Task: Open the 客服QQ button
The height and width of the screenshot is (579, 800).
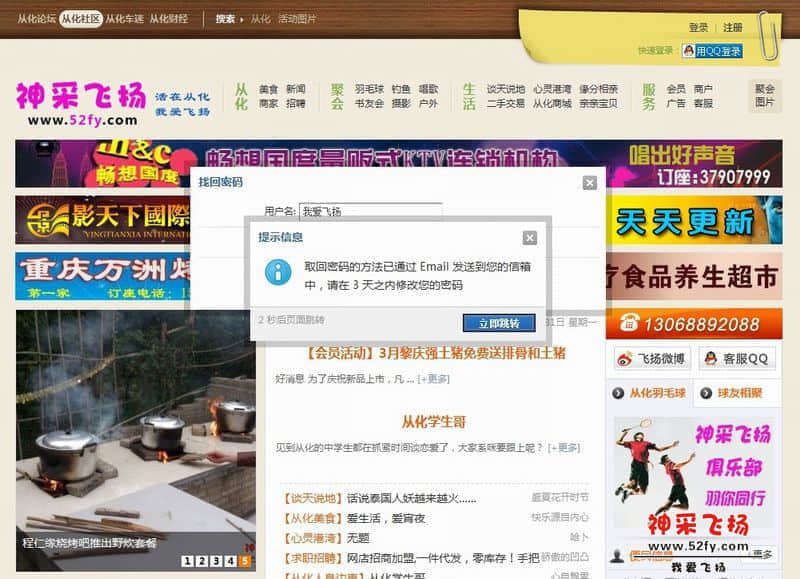Action: click(737, 359)
